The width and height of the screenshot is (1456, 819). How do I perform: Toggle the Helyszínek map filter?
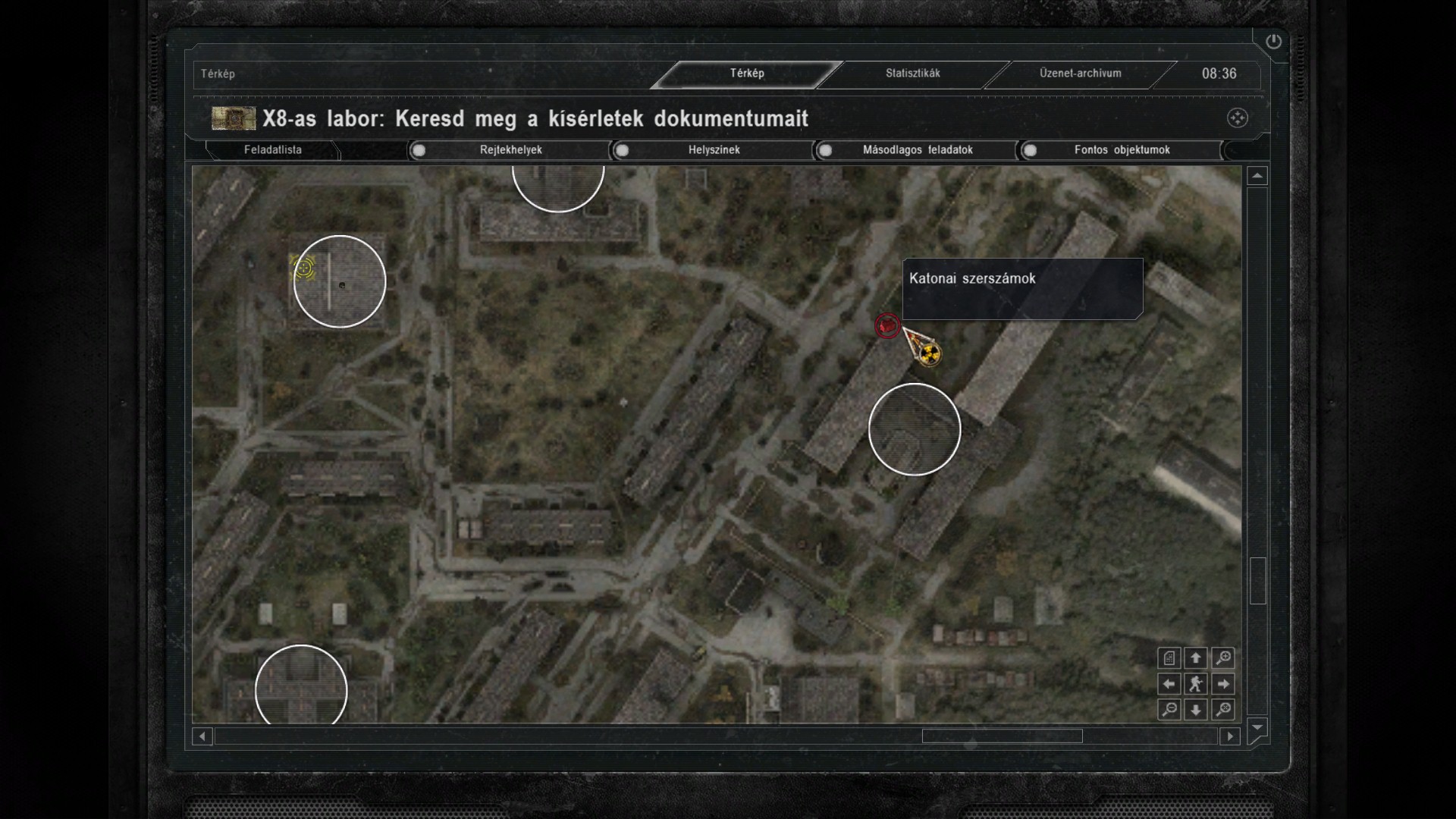tap(622, 150)
